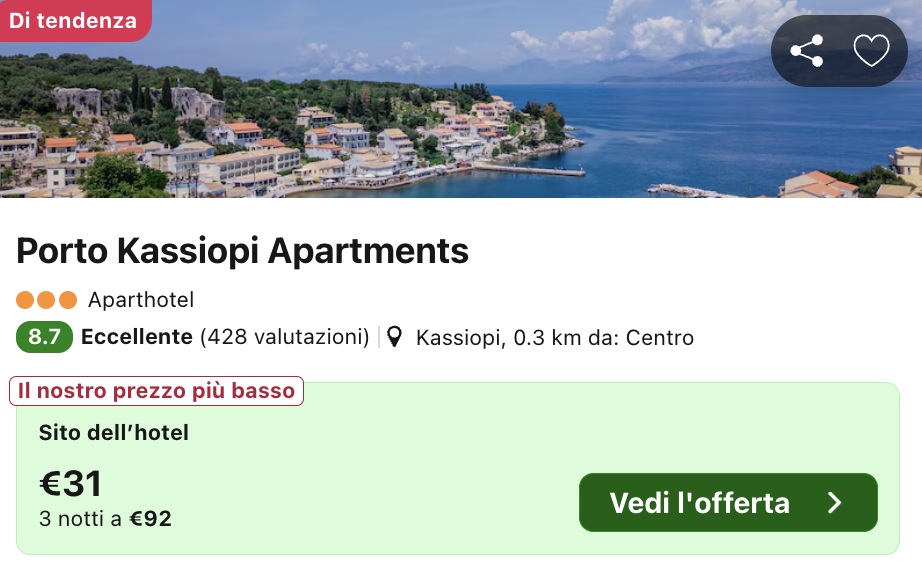Click the €31 nightly price
Image resolution: width=922 pixels, height=564 pixels.
(x=71, y=484)
